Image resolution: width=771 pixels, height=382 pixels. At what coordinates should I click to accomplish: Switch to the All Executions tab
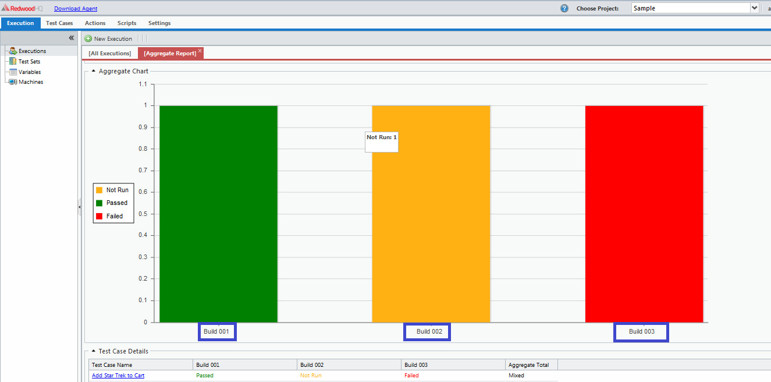click(x=110, y=53)
